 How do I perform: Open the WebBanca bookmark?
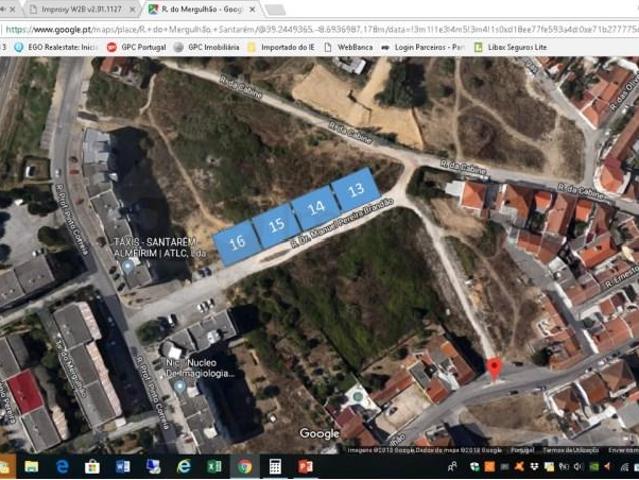pos(349,47)
